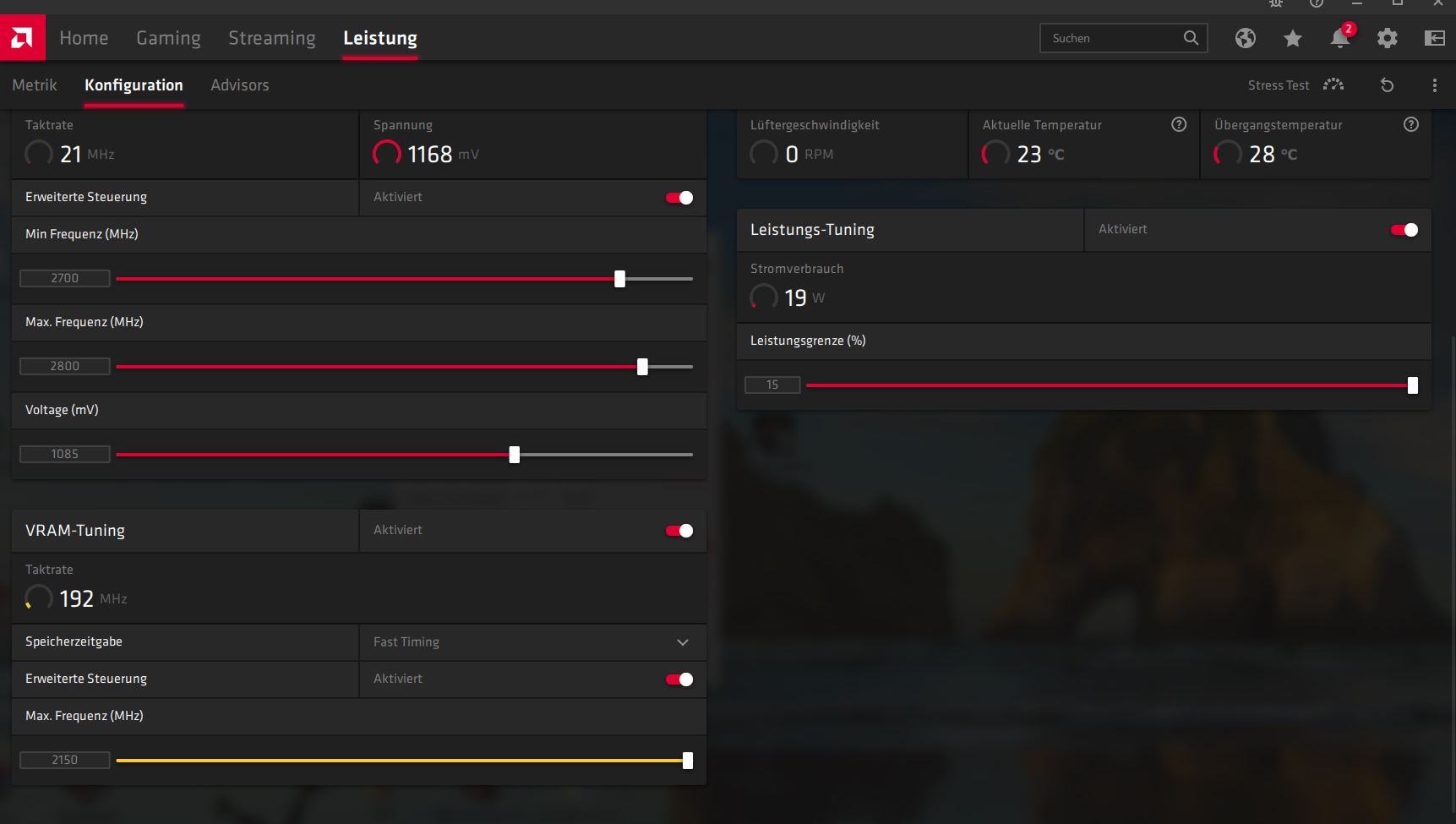Click the VRAM Max. Frequenz yellow slider handle
1456x824 pixels.
[688, 761]
